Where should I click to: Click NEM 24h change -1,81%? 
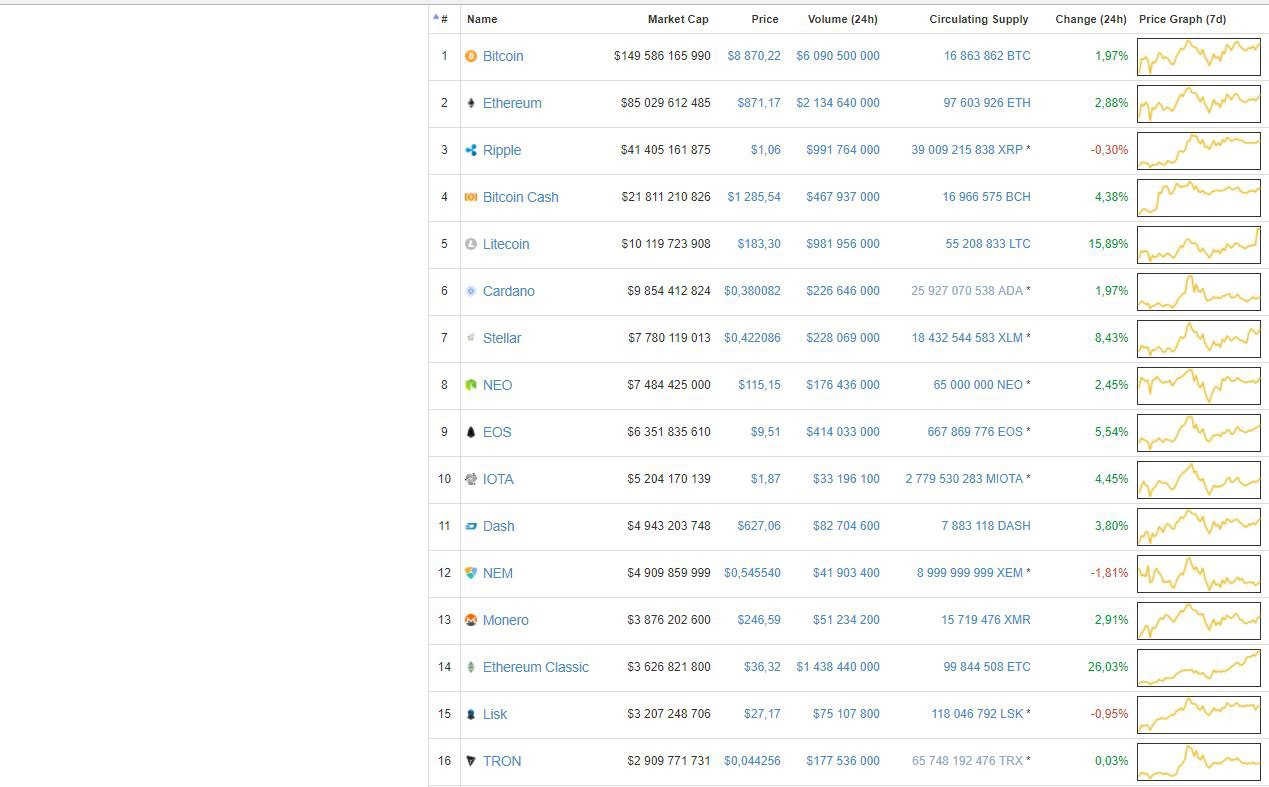(1109, 573)
